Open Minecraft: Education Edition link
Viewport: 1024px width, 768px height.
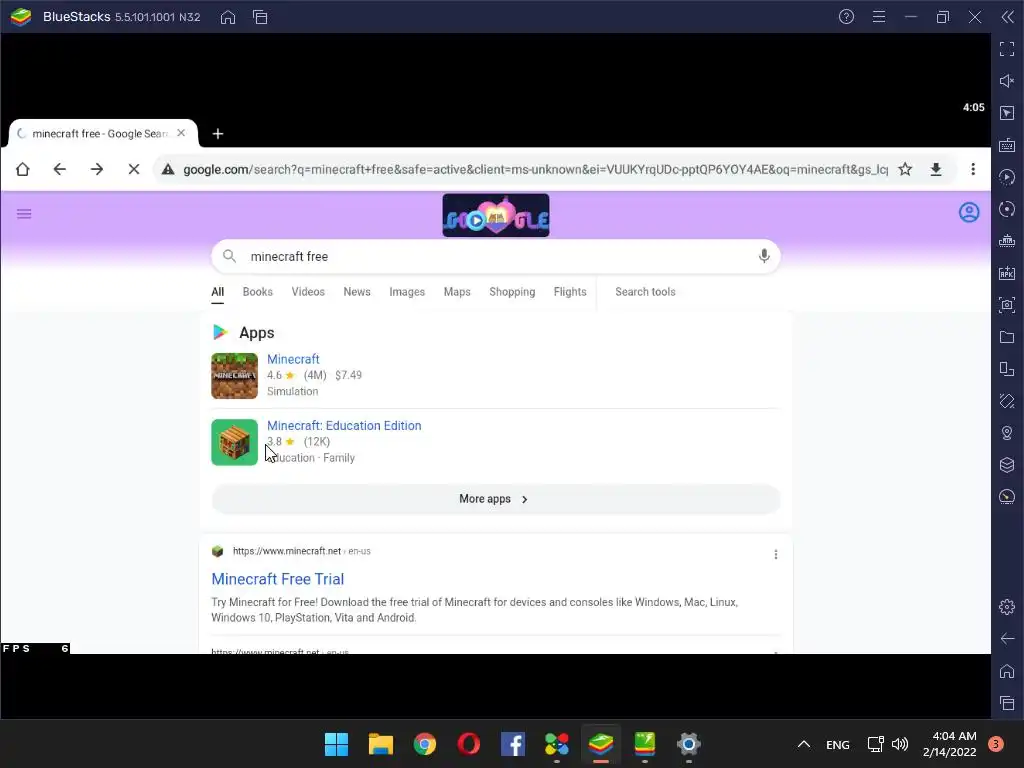344,425
